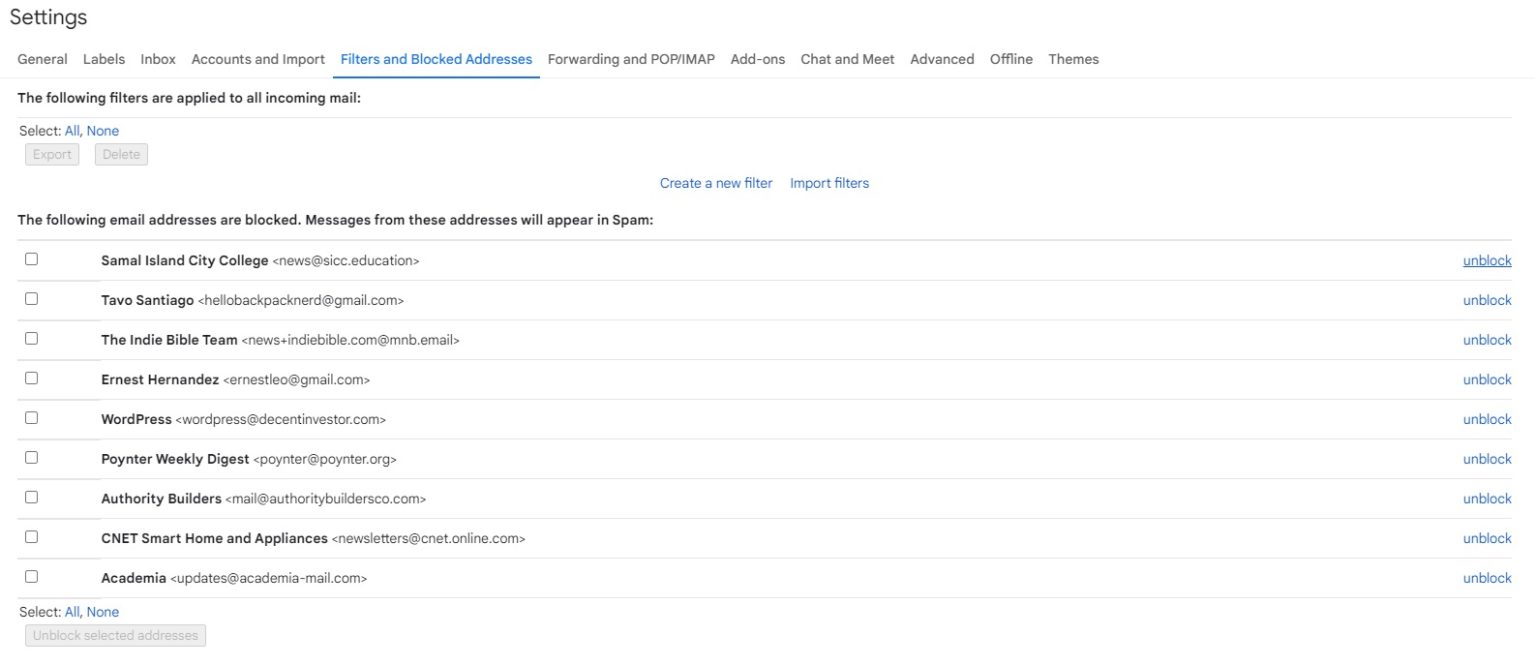Select the Advanced settings tab
The width and height of the screenshot is (1536, 666).
pos(941,59)
